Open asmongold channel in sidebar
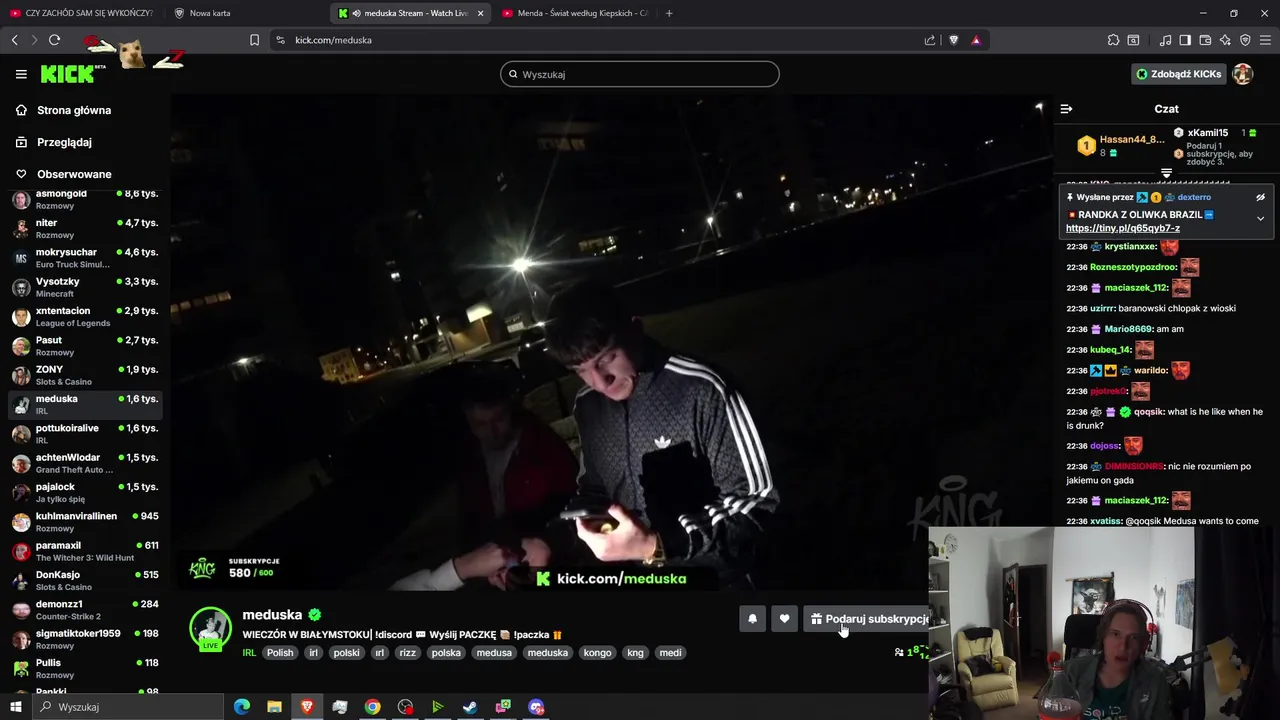Screen dimensions: 1280x720 click(85, 199)
